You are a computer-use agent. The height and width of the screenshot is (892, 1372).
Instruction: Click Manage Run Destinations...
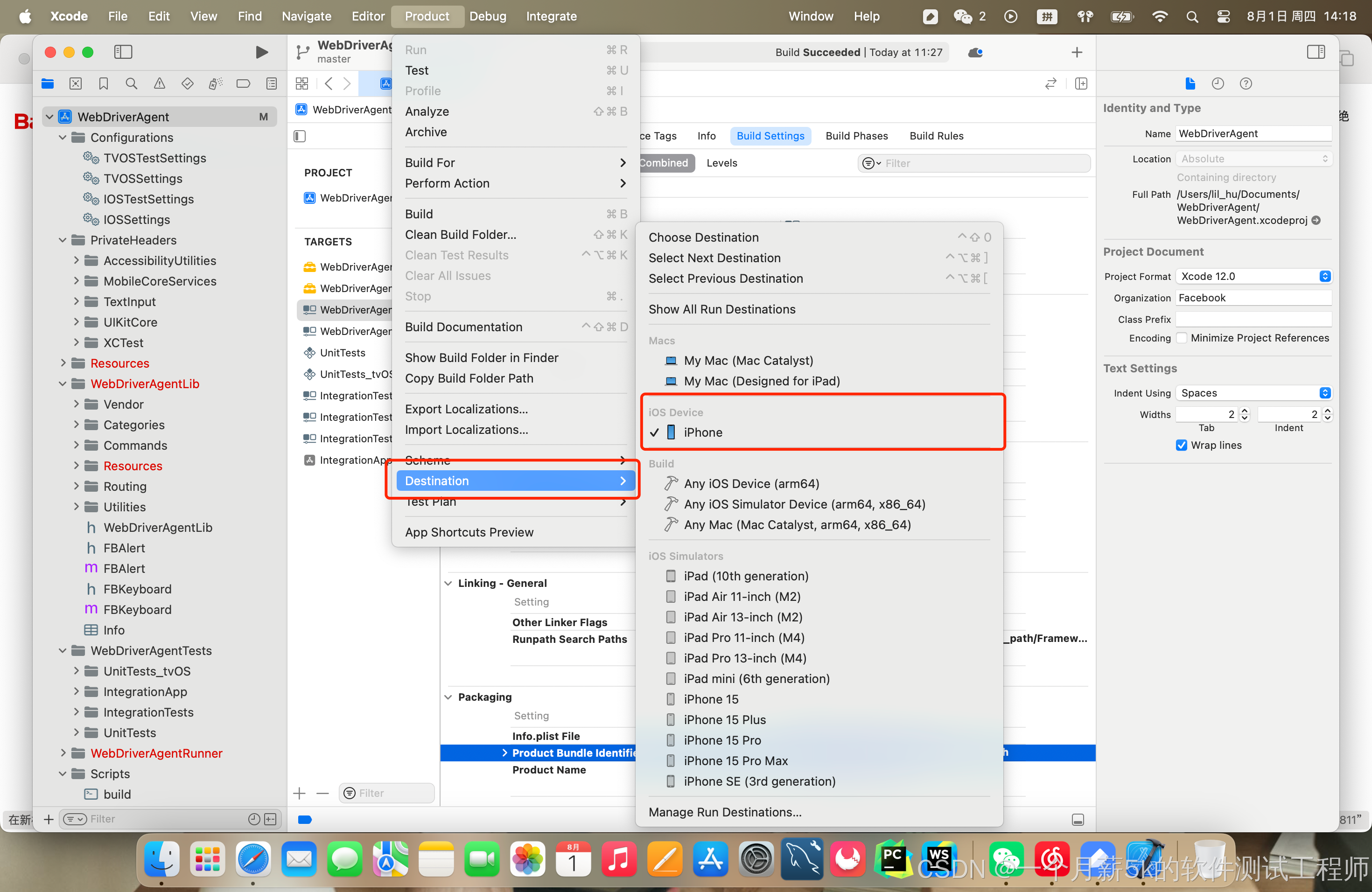[x=724, y=812]
